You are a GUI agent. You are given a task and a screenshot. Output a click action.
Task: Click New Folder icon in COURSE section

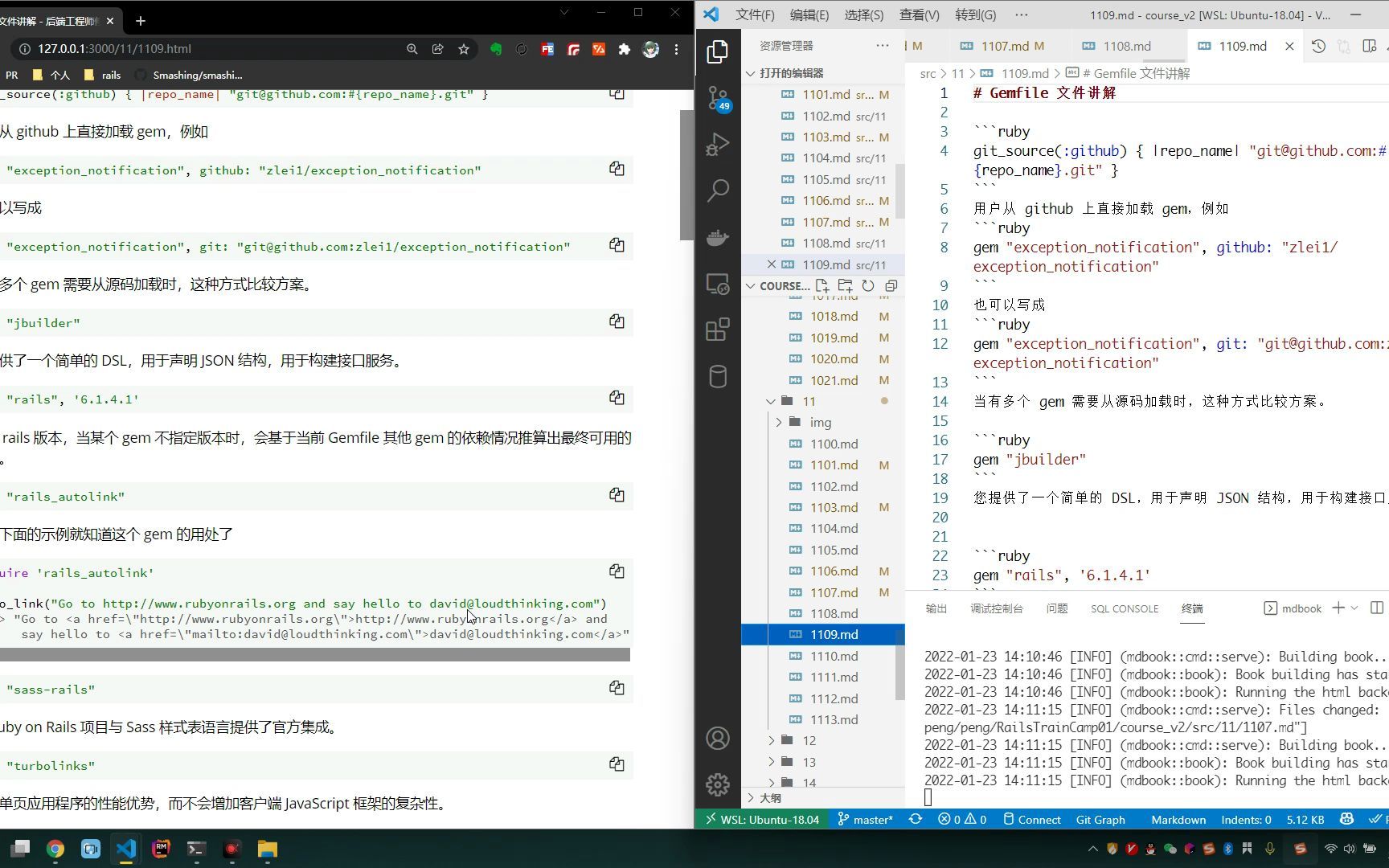coord(845,286)
